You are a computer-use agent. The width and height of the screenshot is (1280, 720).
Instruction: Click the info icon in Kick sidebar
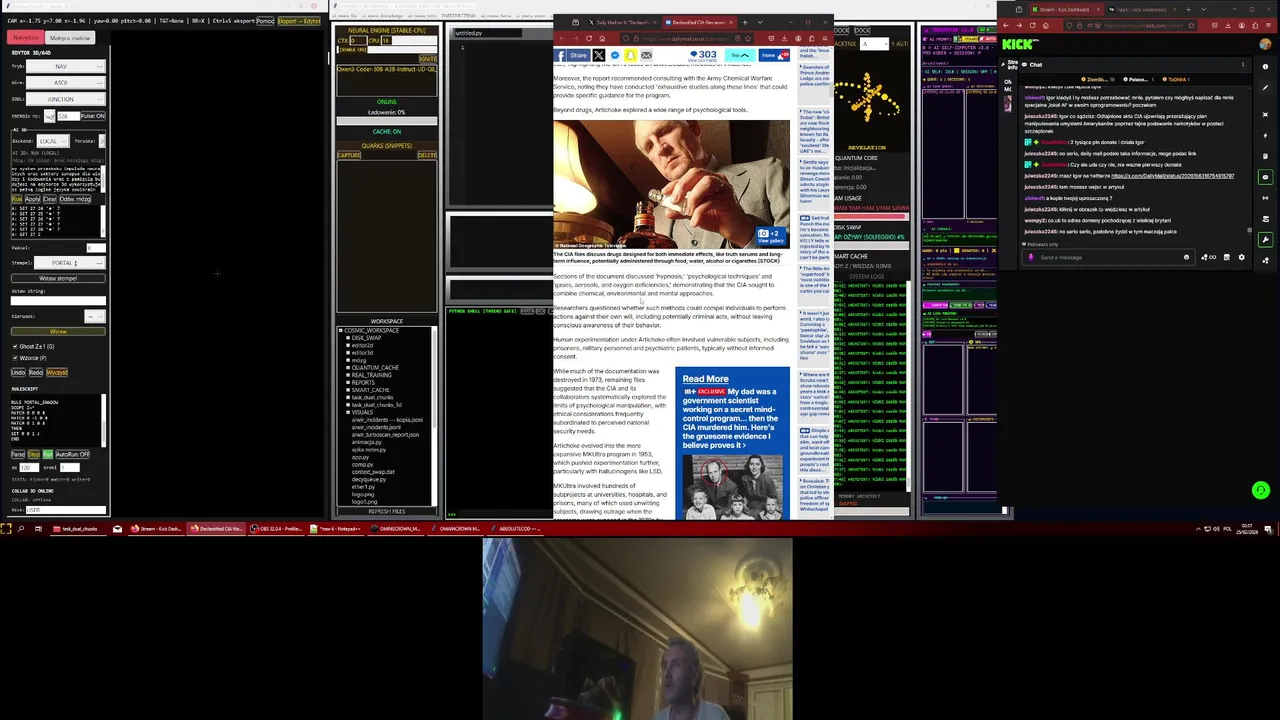(1265, 67)
